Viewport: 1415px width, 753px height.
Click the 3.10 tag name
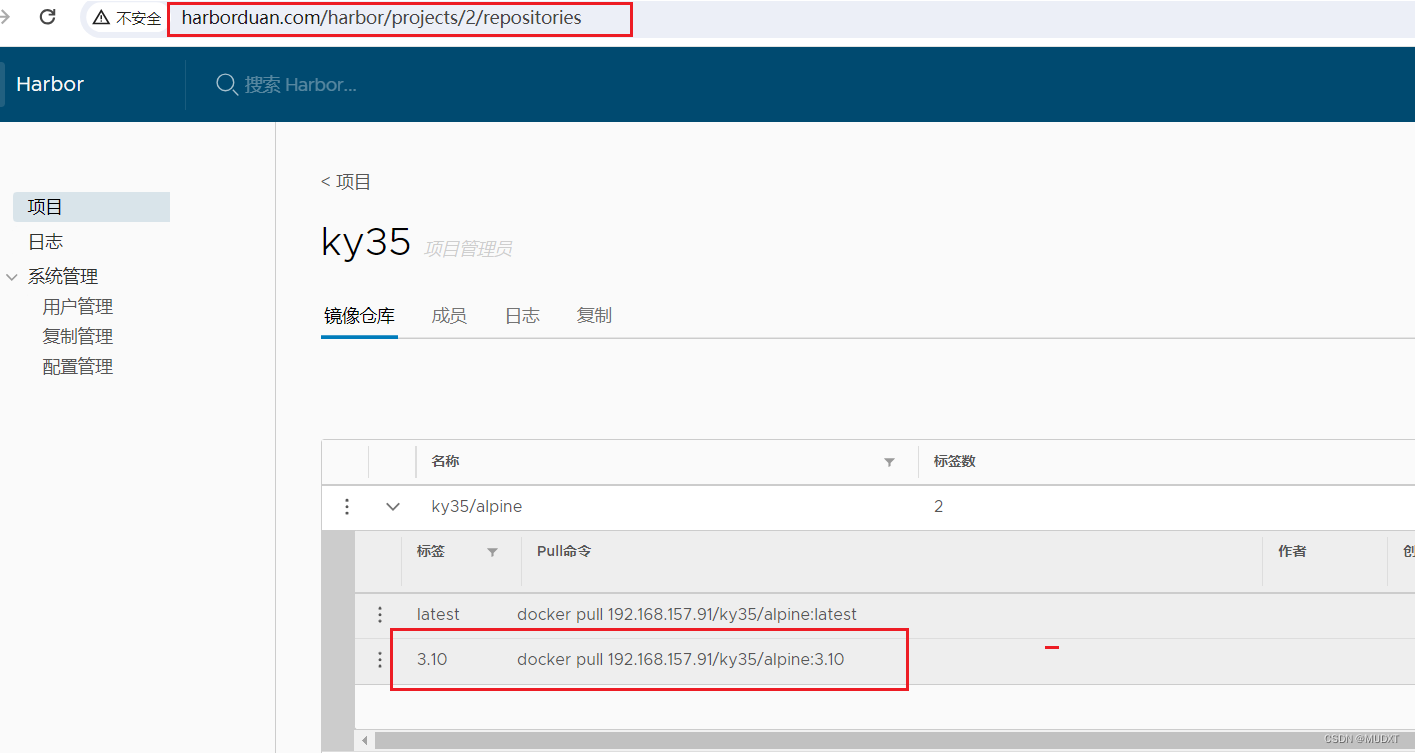click(x=432, y=660)
